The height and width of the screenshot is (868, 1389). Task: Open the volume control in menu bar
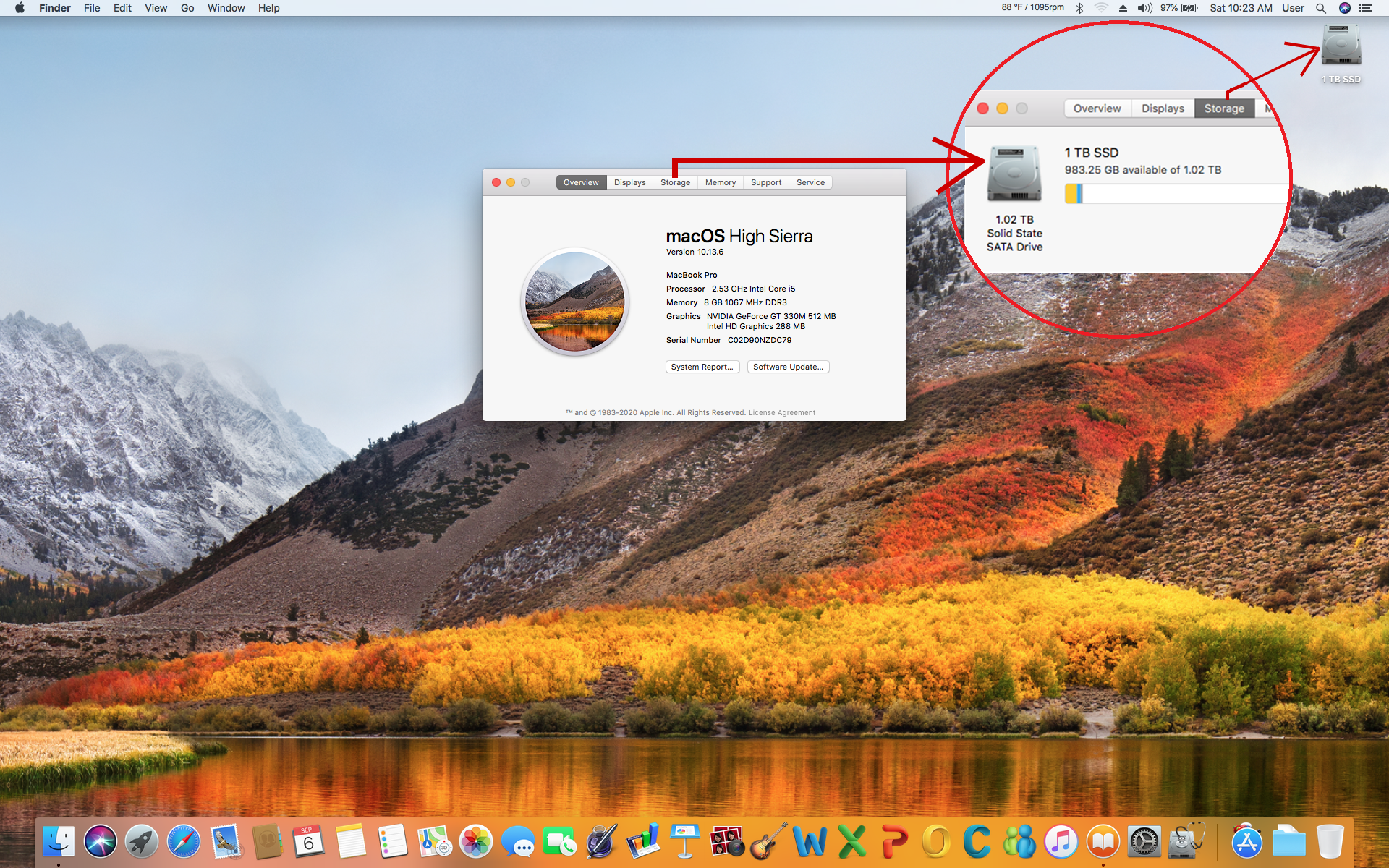click(x=1144, y=8)
